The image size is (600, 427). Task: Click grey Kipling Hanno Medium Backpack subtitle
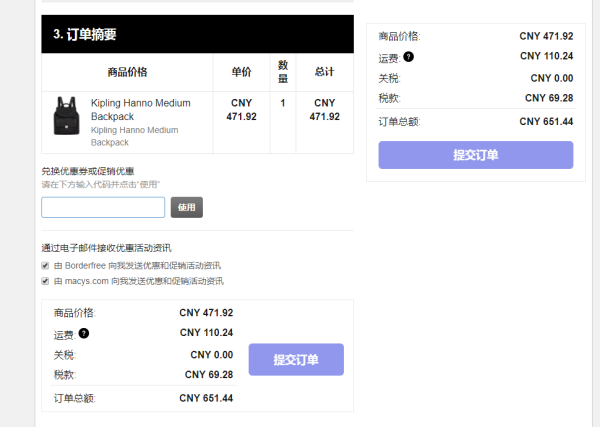click(134, 136)
